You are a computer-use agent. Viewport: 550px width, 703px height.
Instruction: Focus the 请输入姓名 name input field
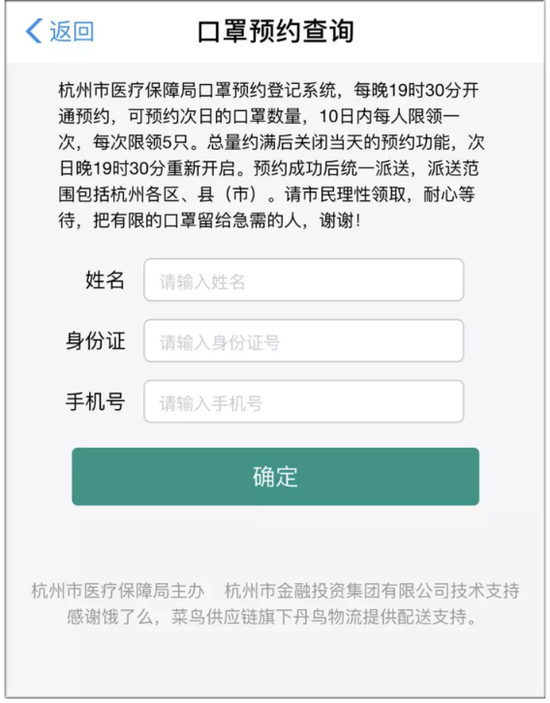pos(303,280)
